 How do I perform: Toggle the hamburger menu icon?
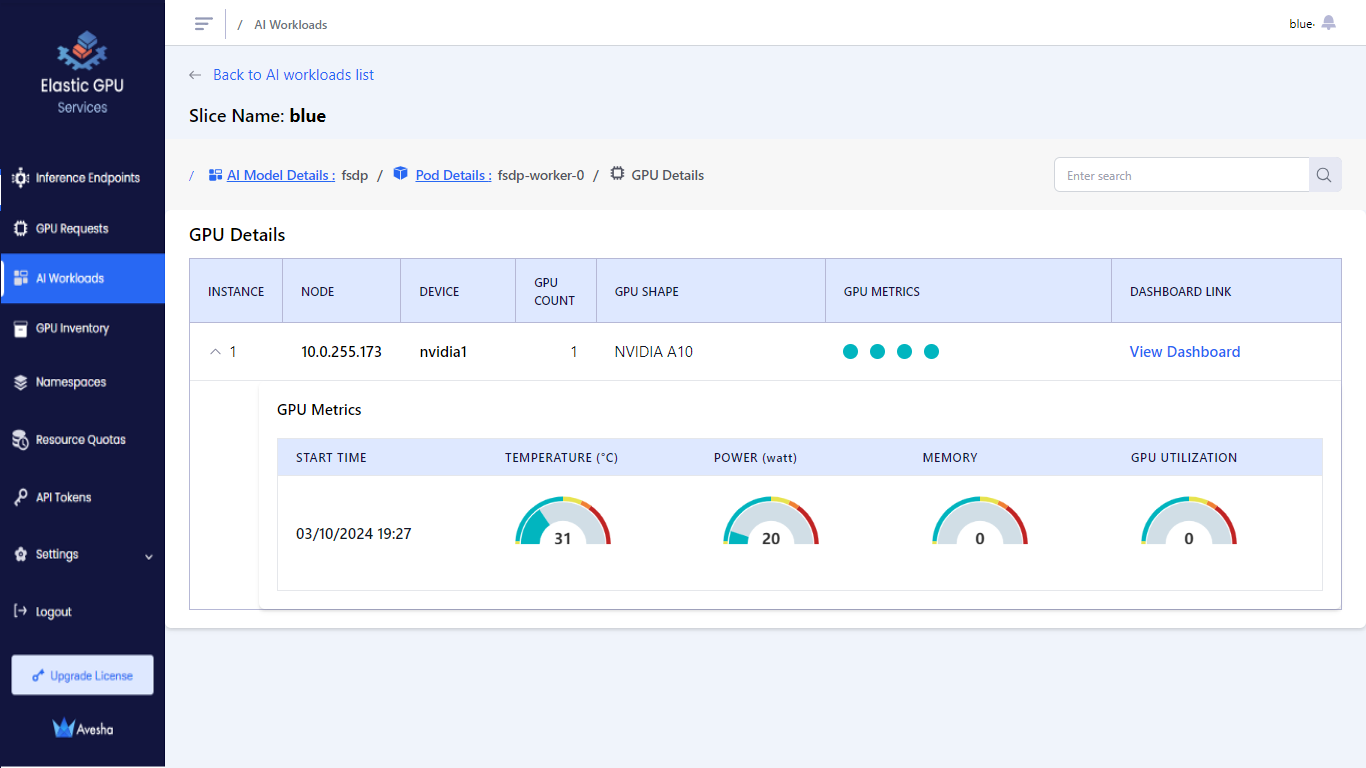point(204,24)
